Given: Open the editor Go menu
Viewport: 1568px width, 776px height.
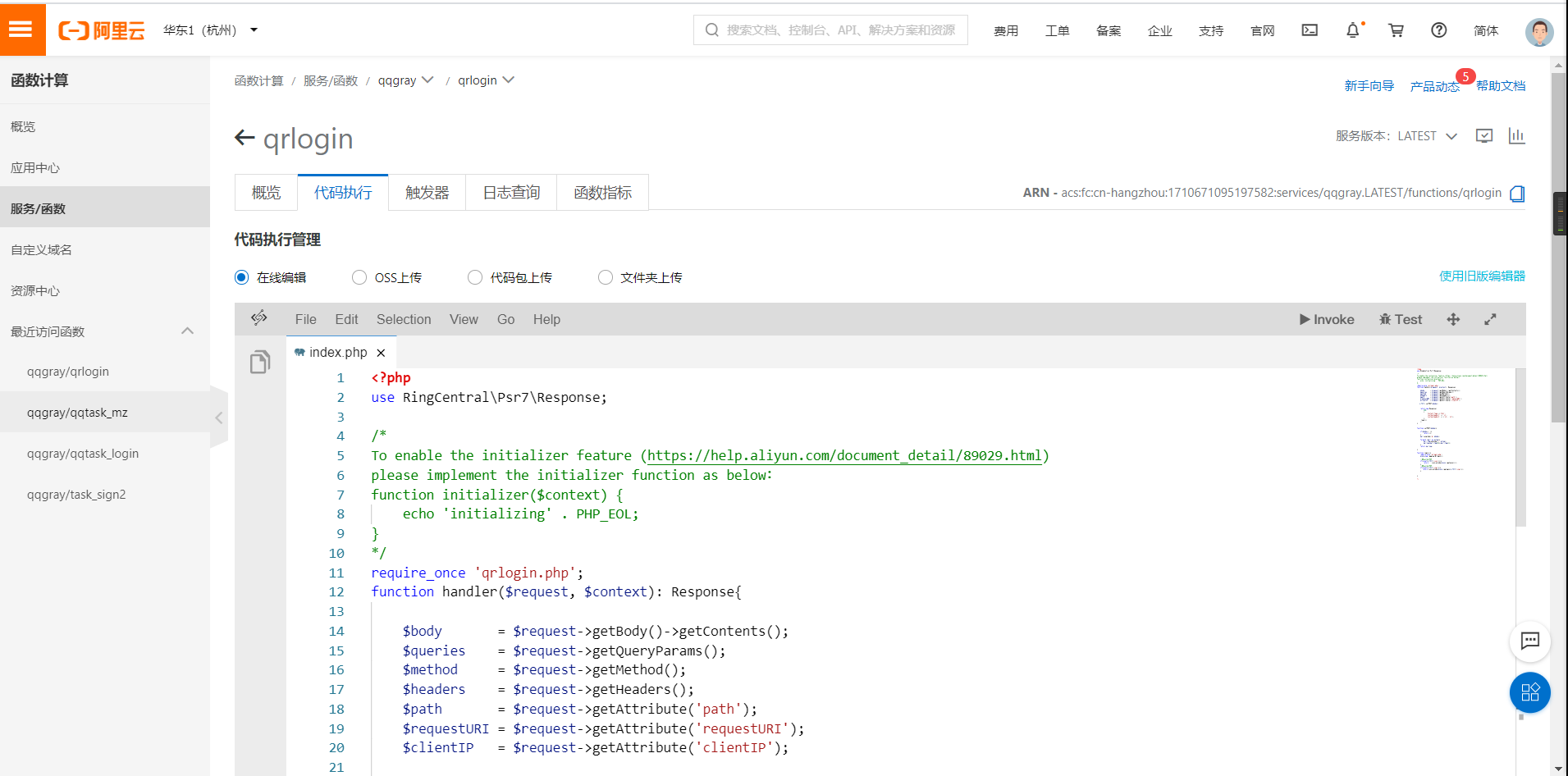Looking at the screenshot, I should pyautogui.click(x=505, y=320).
